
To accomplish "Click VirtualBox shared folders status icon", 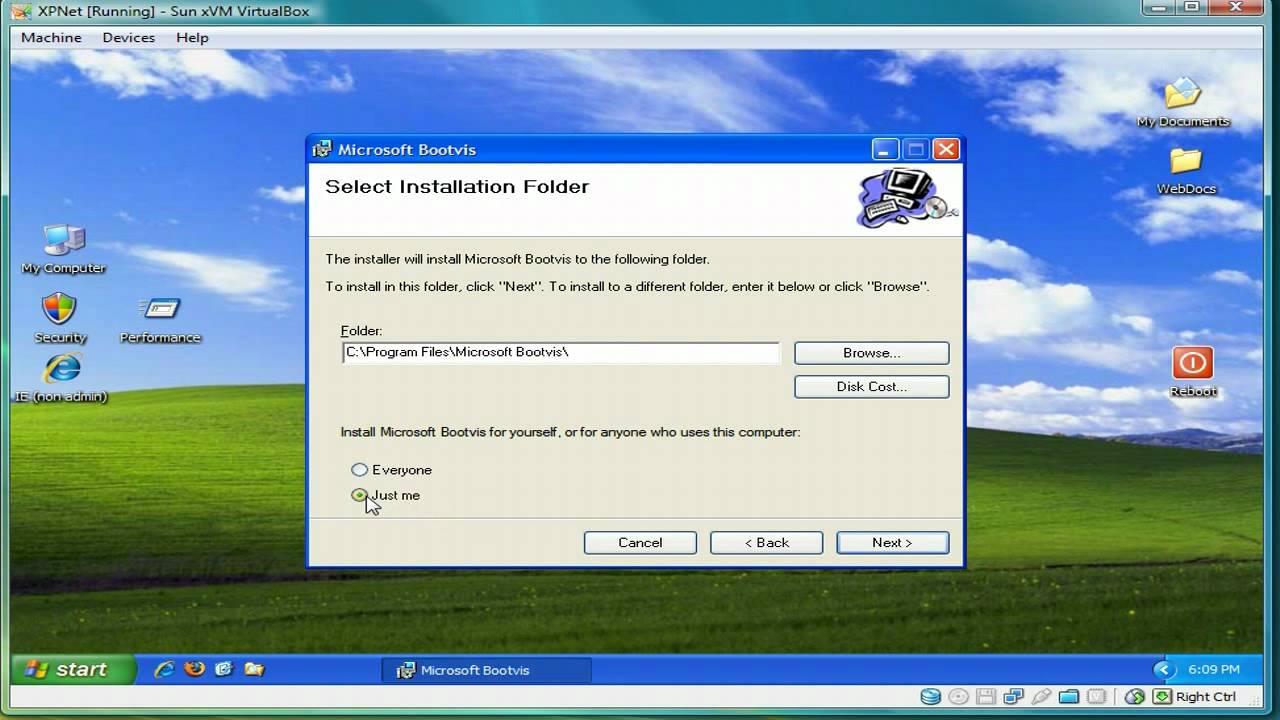I will (1069, 697).
